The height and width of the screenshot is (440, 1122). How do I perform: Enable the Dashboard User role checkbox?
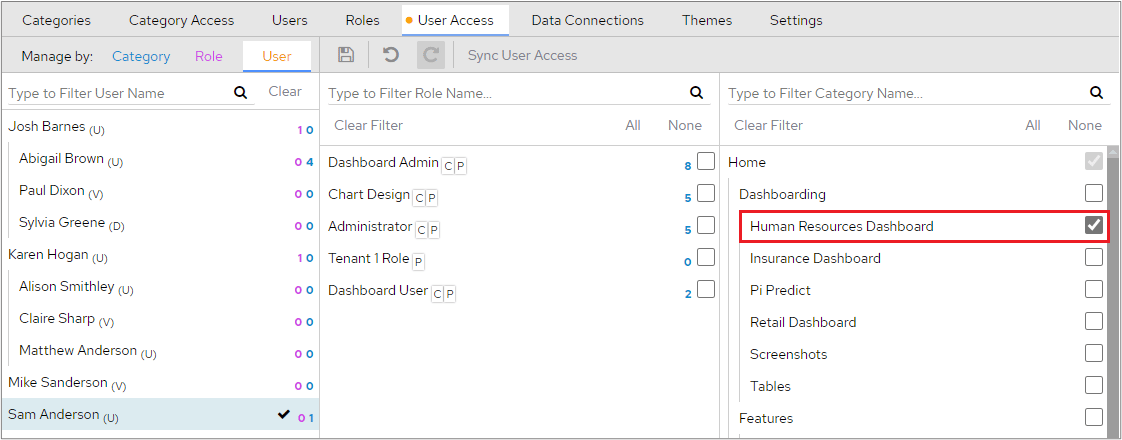pyautogui.click(x=706, y=289)
